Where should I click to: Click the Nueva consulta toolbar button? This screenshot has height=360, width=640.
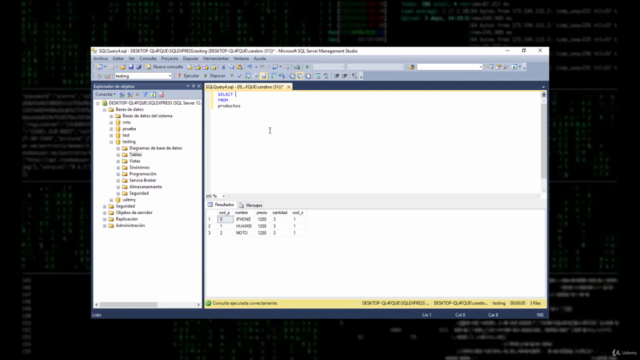click(x=164, y=67)
